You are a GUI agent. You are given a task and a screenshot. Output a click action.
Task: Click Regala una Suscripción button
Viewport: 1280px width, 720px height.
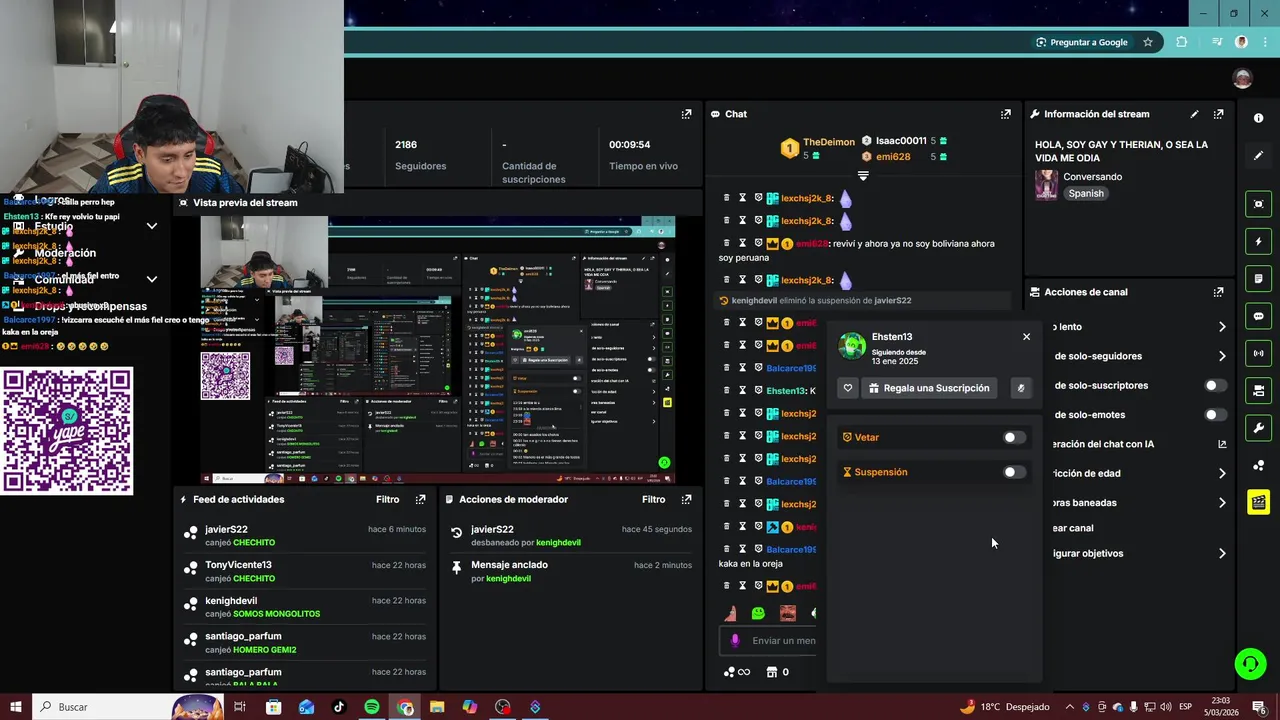tap(929, 388)
